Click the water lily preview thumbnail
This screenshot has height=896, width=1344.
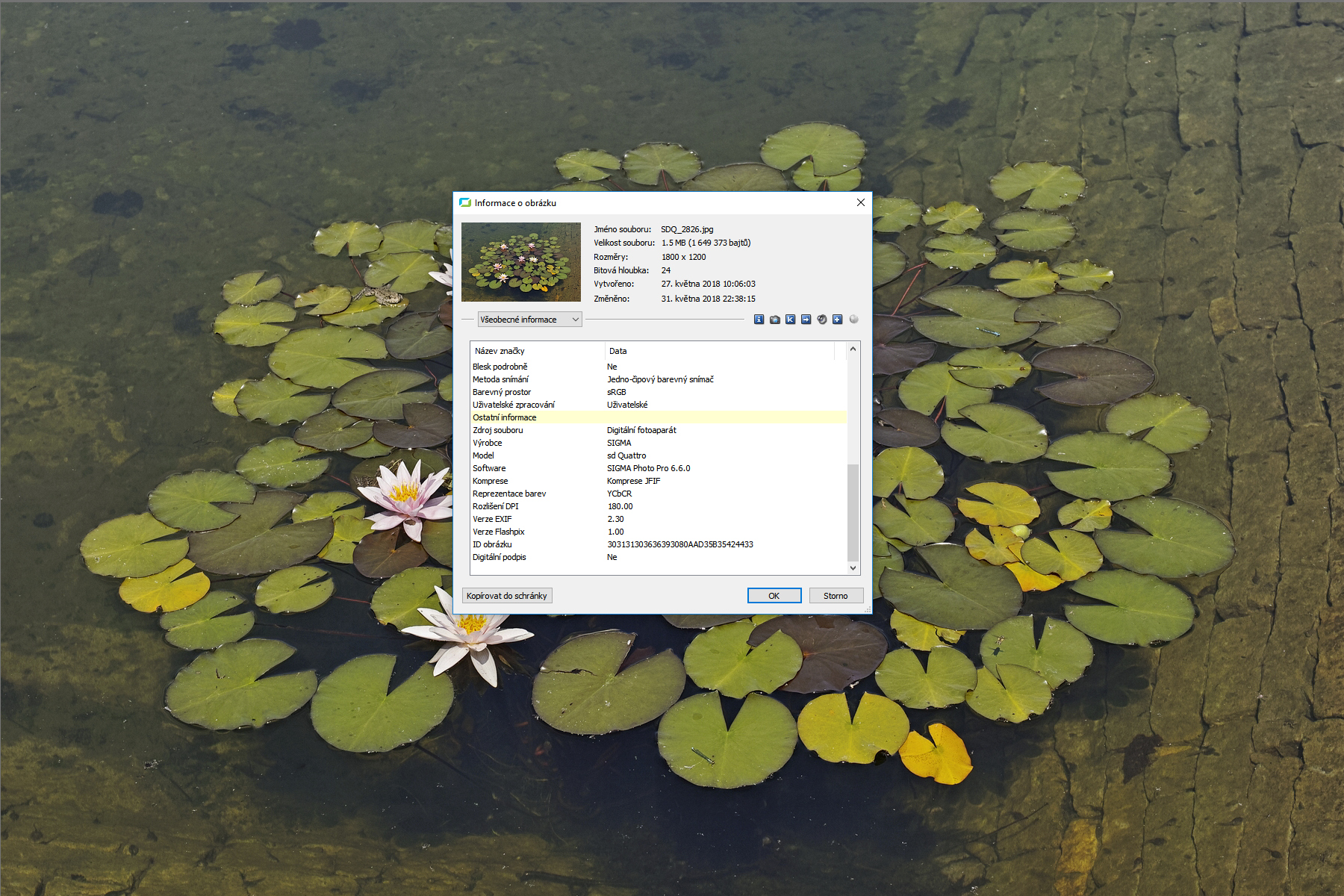pos(521,261)
